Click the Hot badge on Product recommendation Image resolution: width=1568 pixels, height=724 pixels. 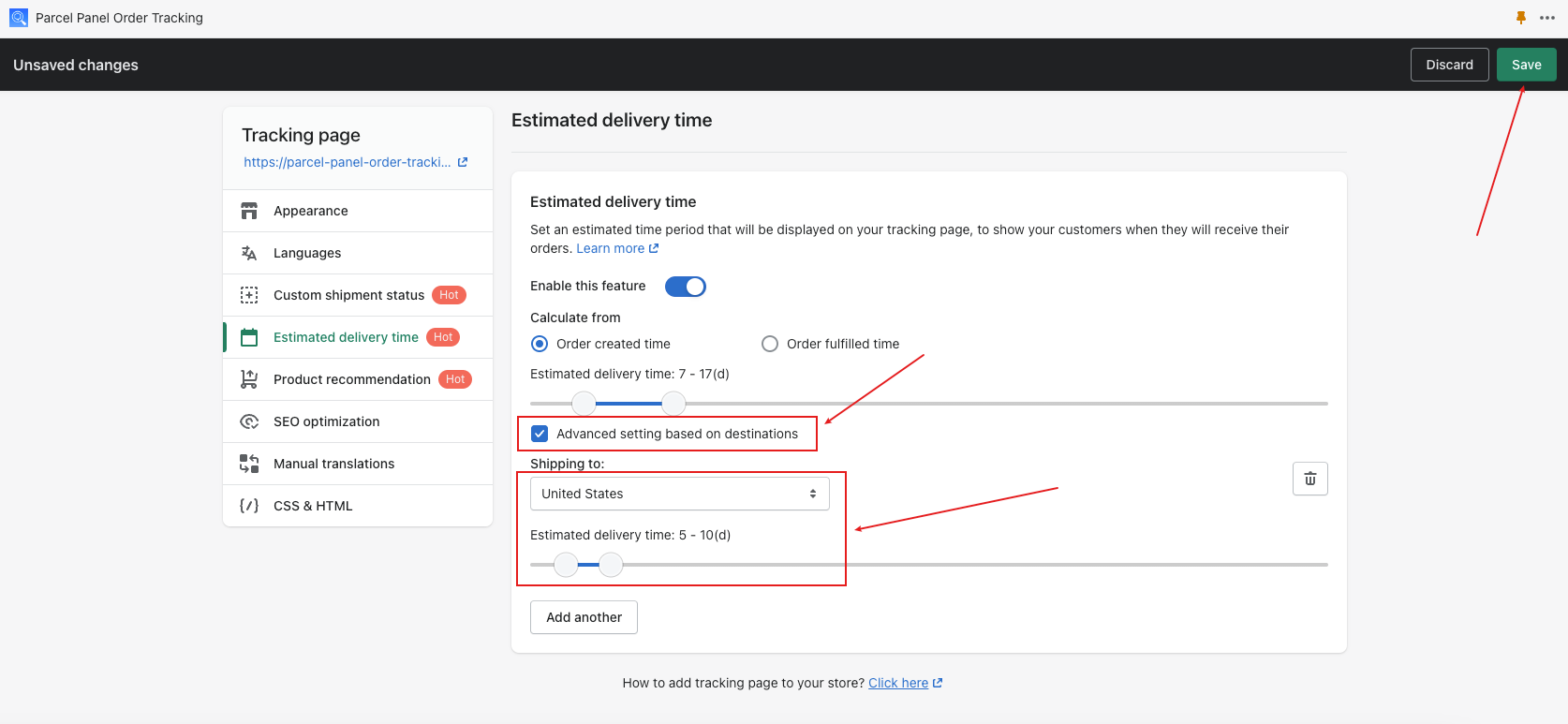[455, 379]
